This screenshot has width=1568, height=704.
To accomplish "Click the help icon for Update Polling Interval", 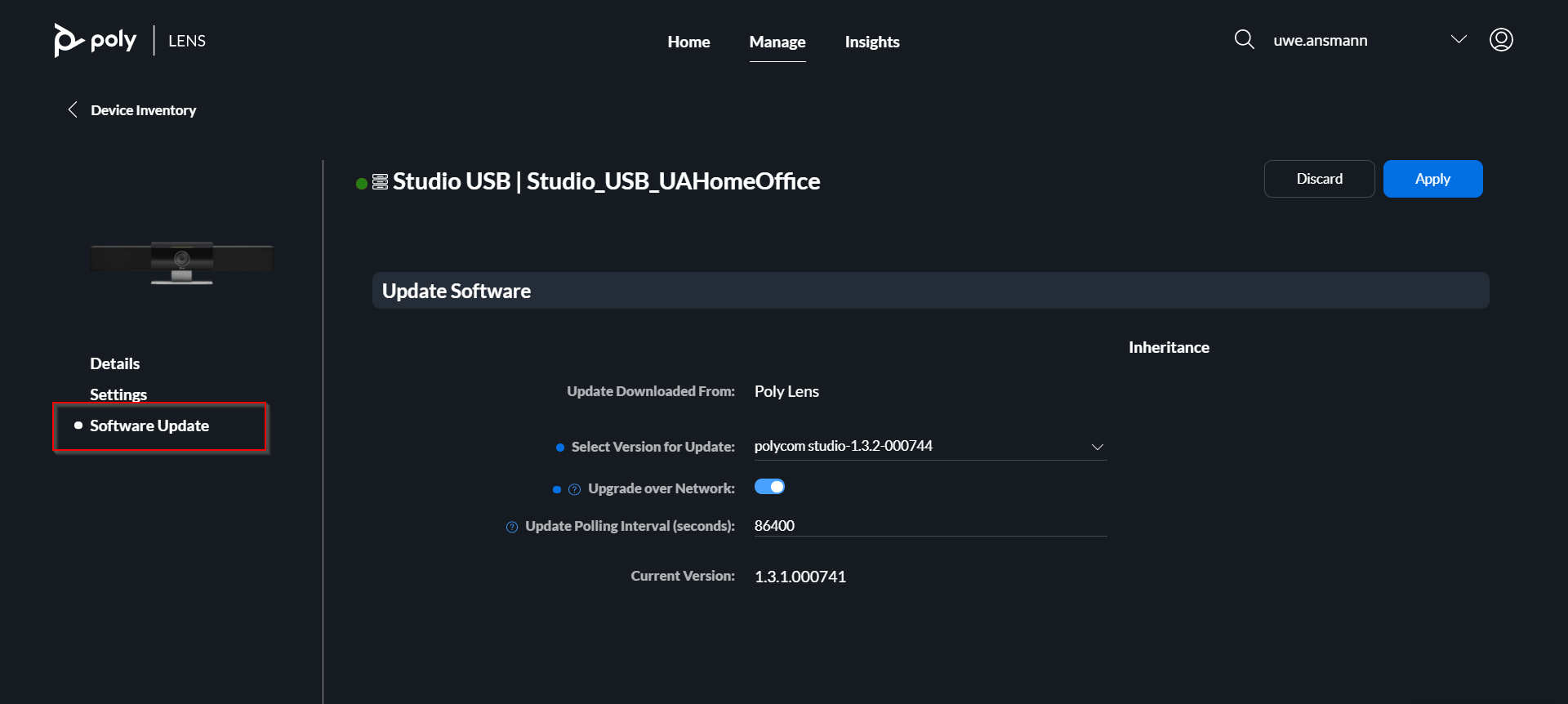I will pos(512,527).
